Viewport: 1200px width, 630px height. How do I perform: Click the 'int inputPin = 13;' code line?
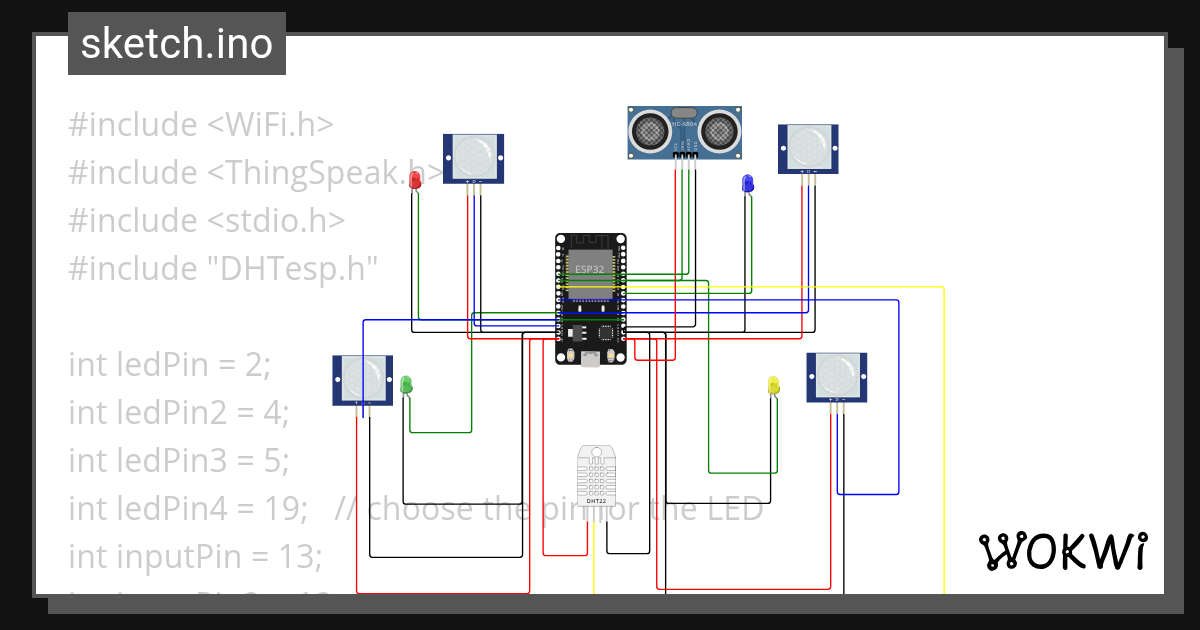tap(196, 556)
